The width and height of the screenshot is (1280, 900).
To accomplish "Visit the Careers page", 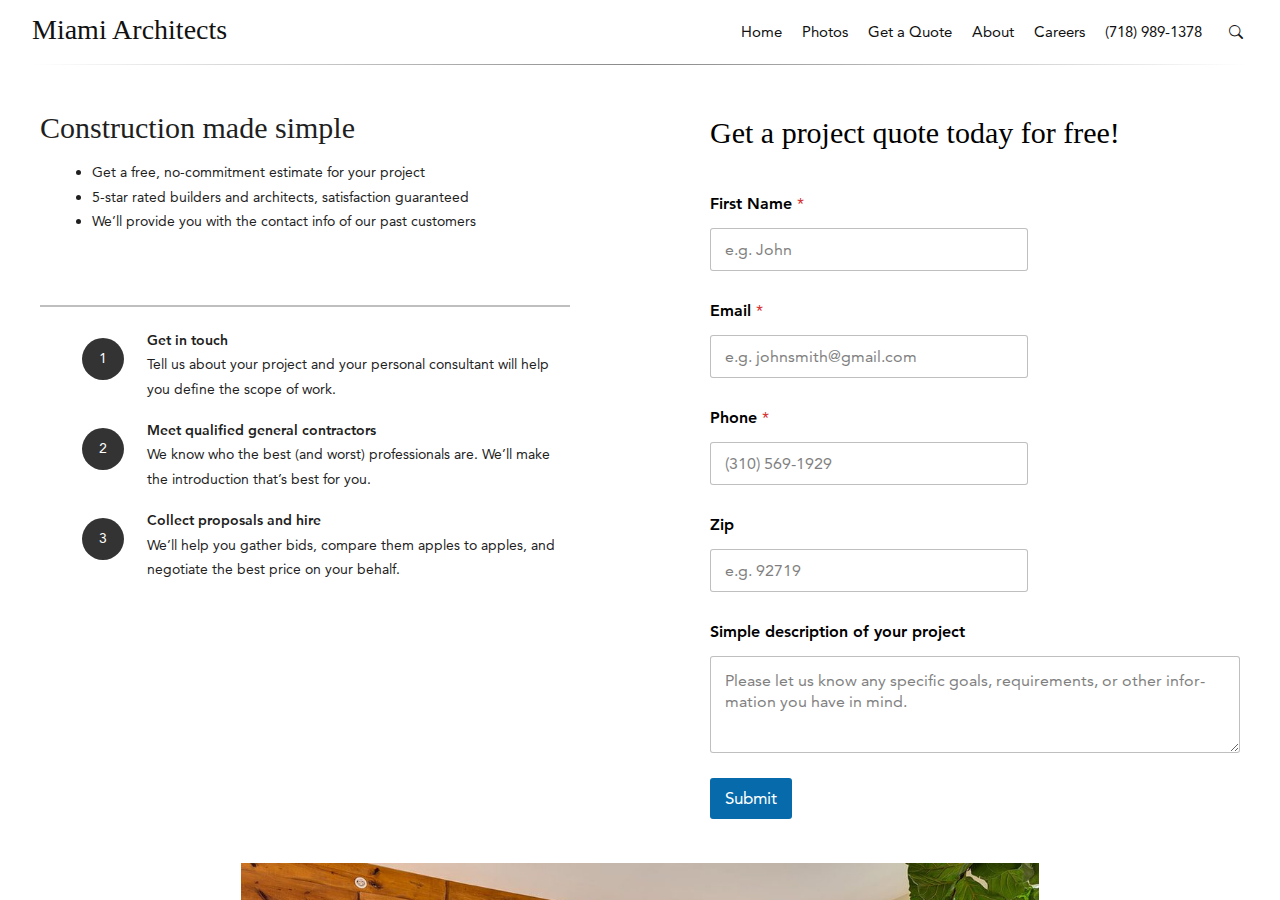I will pos(1059,32).
